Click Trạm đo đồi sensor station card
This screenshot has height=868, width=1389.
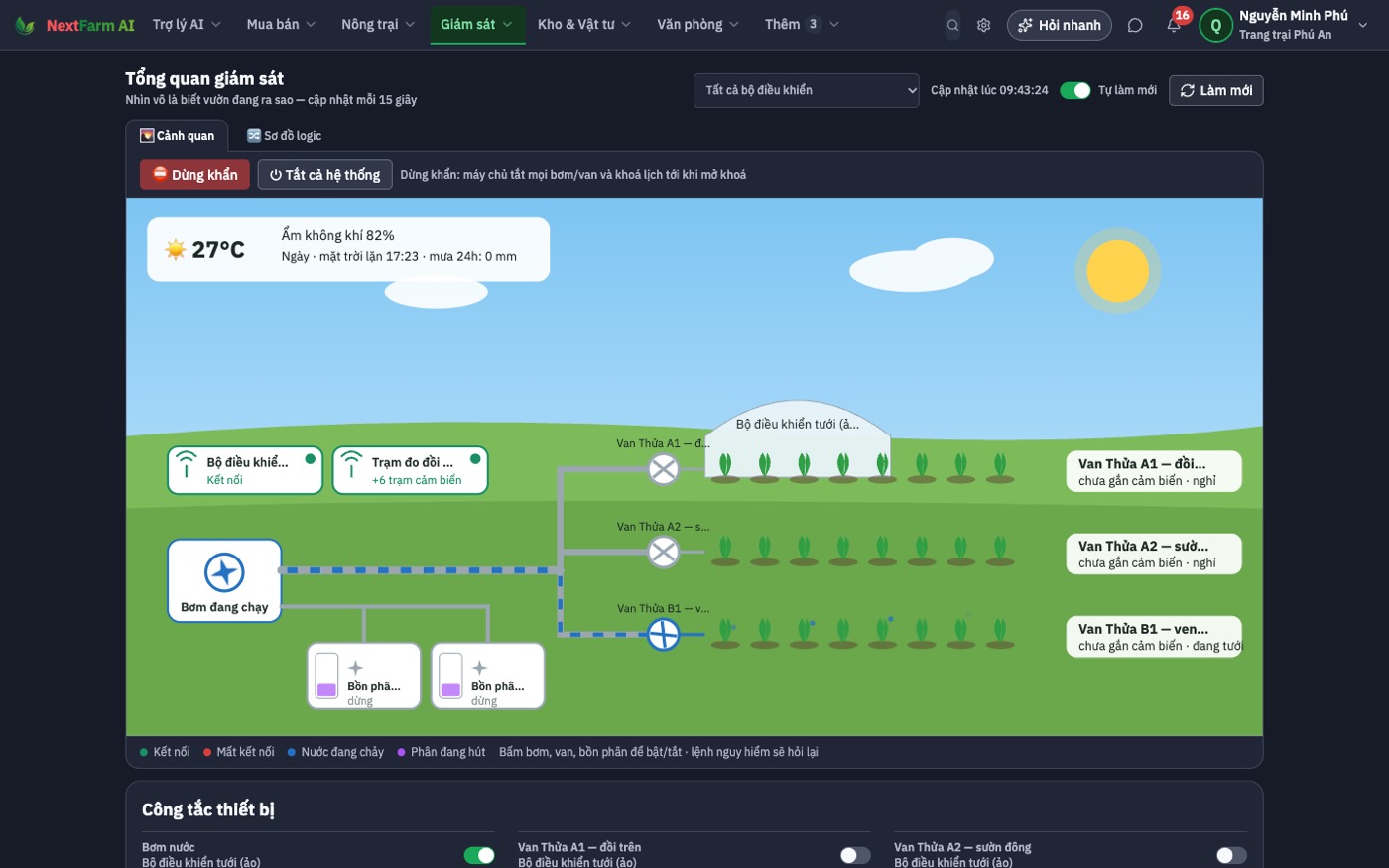(x=410, y=470)
